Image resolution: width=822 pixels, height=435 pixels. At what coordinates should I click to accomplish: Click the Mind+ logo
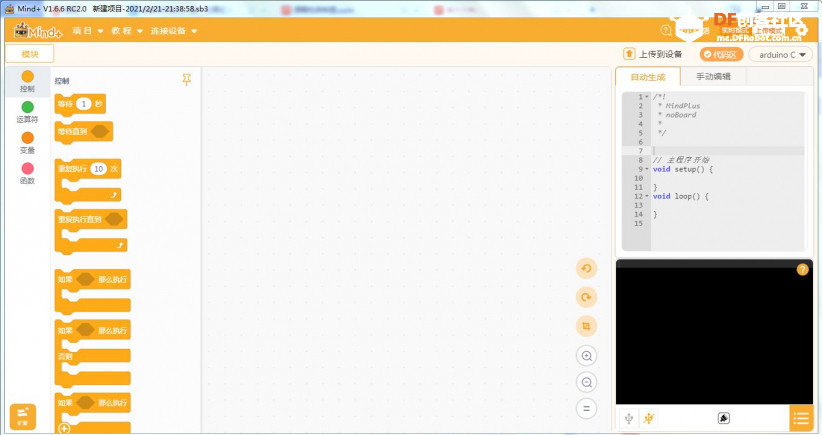(x=38, y=31)
